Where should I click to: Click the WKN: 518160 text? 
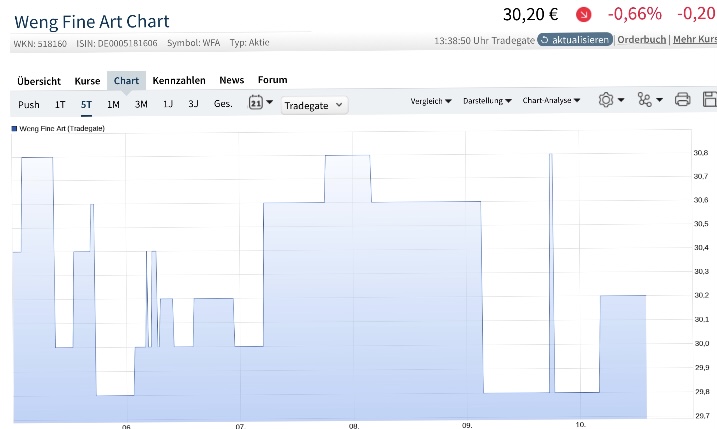(x=40, y=44)
